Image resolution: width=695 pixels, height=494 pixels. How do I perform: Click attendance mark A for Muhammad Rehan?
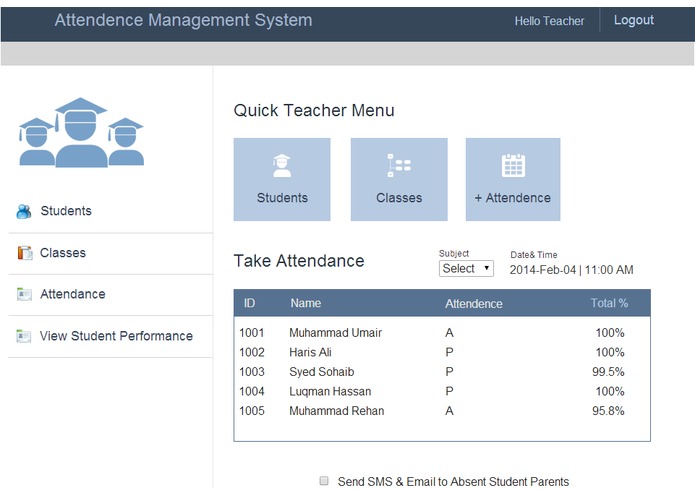449,411
